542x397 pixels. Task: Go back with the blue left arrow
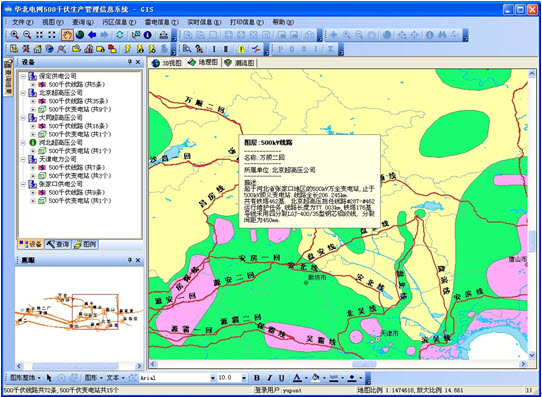click(92, 35)
